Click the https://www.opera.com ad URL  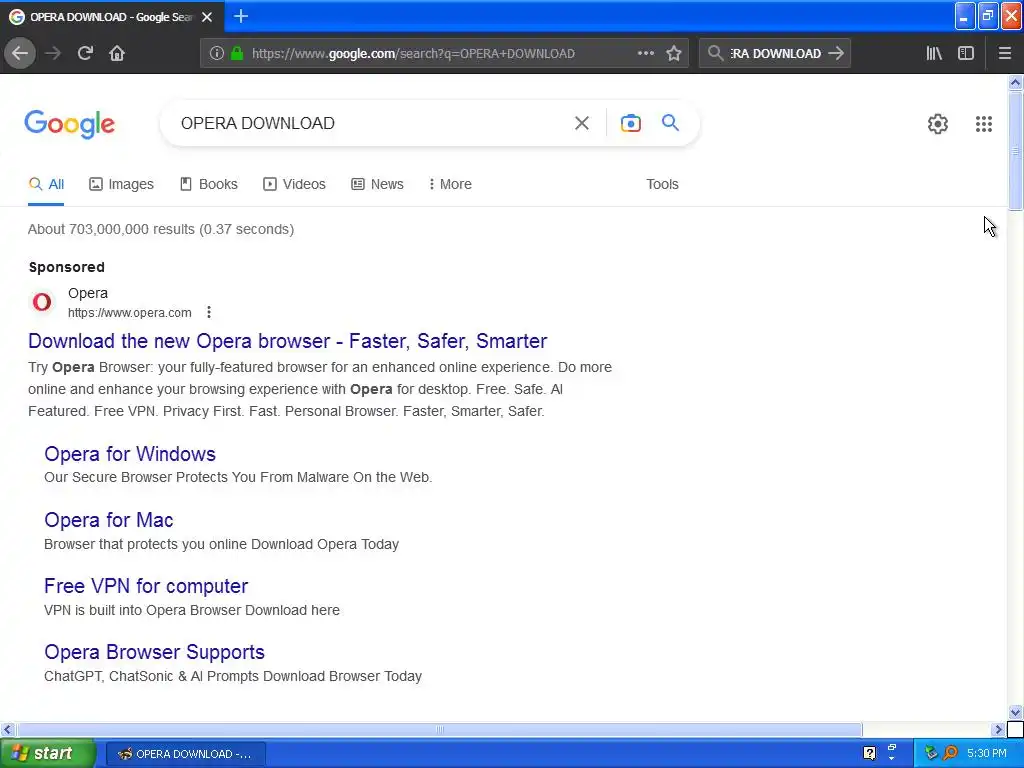[x=129, y=313]
